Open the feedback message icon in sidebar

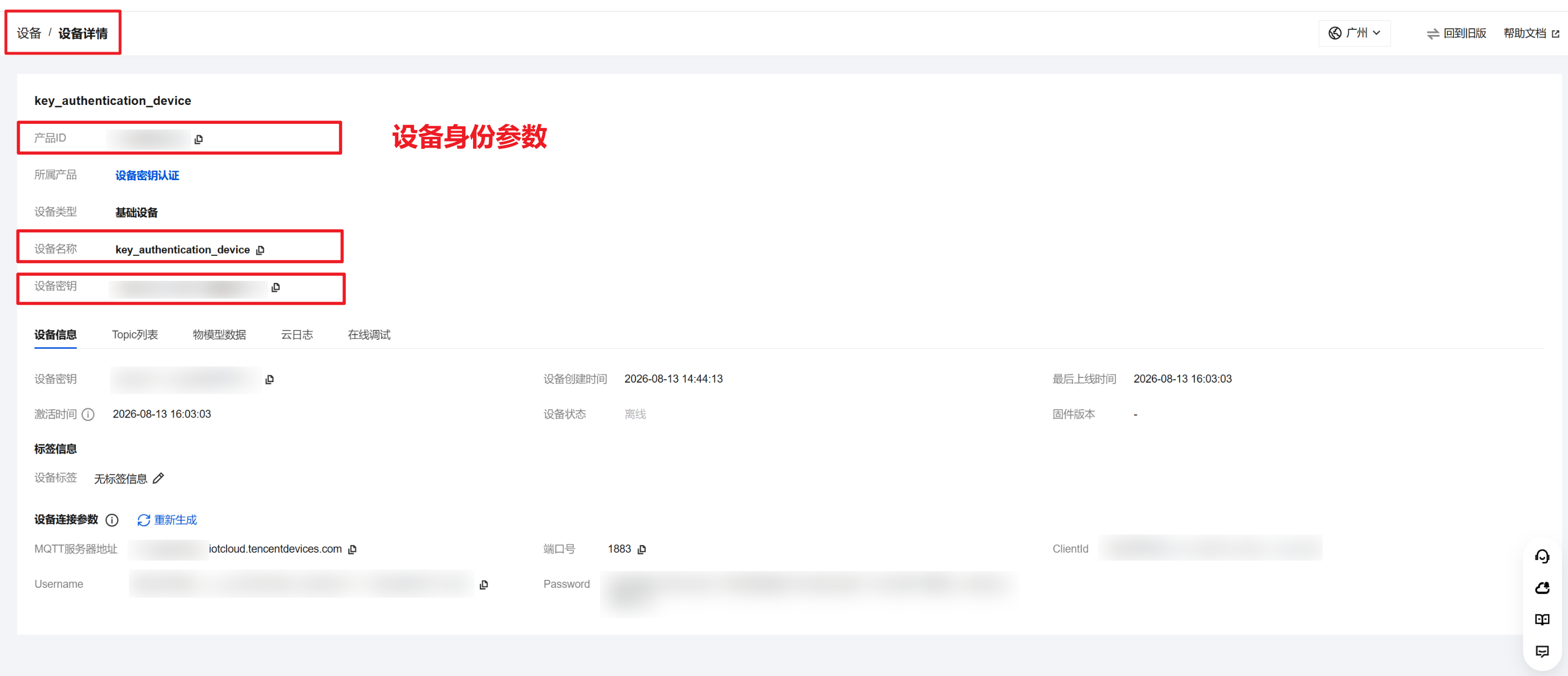pyautogui.click(x=1542, y=651)
